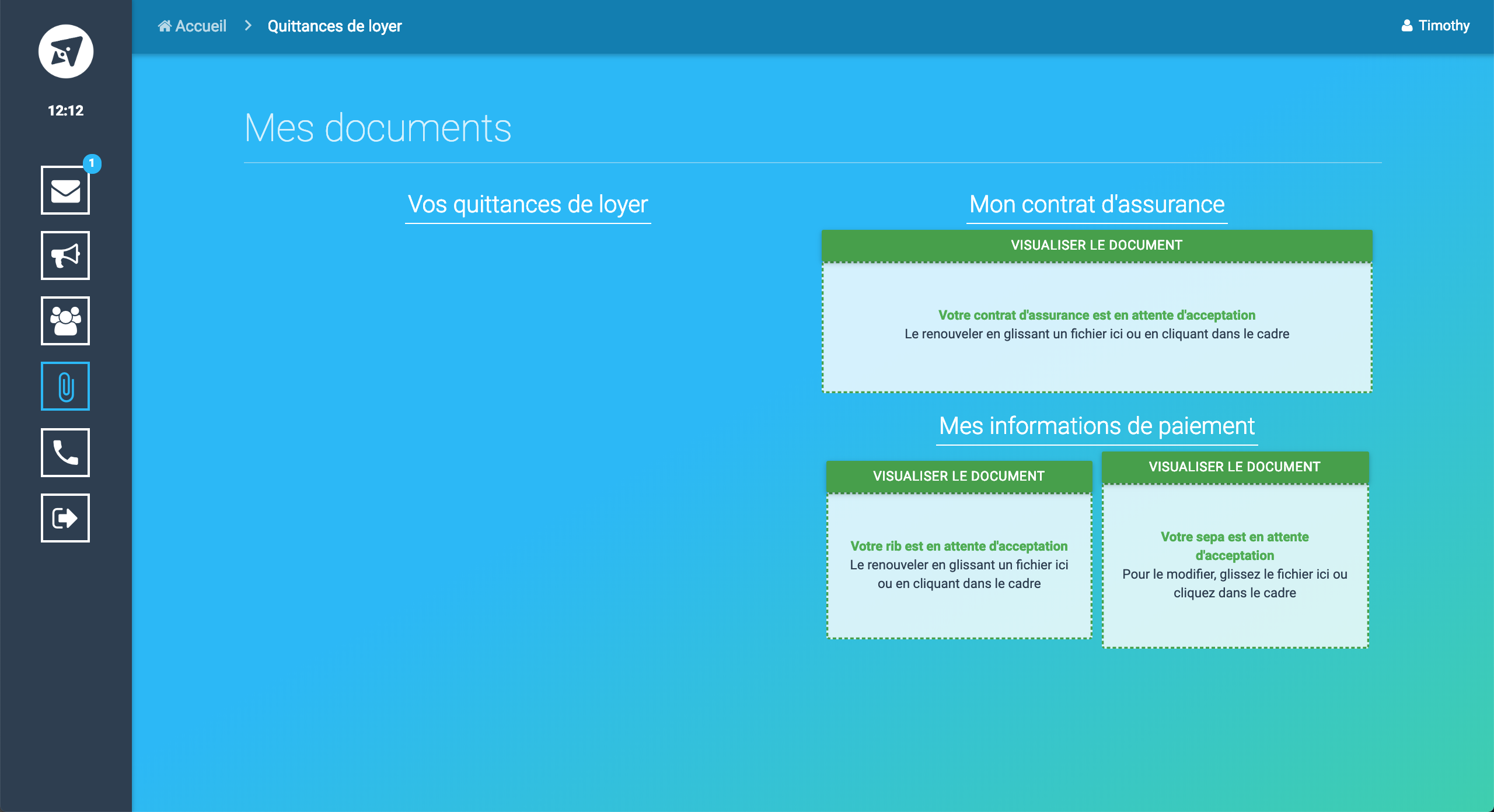Click Visualiser le document for SEPA
Image resolution: width=1494 pixels, height=812 pixels.
pos(1234,467)
